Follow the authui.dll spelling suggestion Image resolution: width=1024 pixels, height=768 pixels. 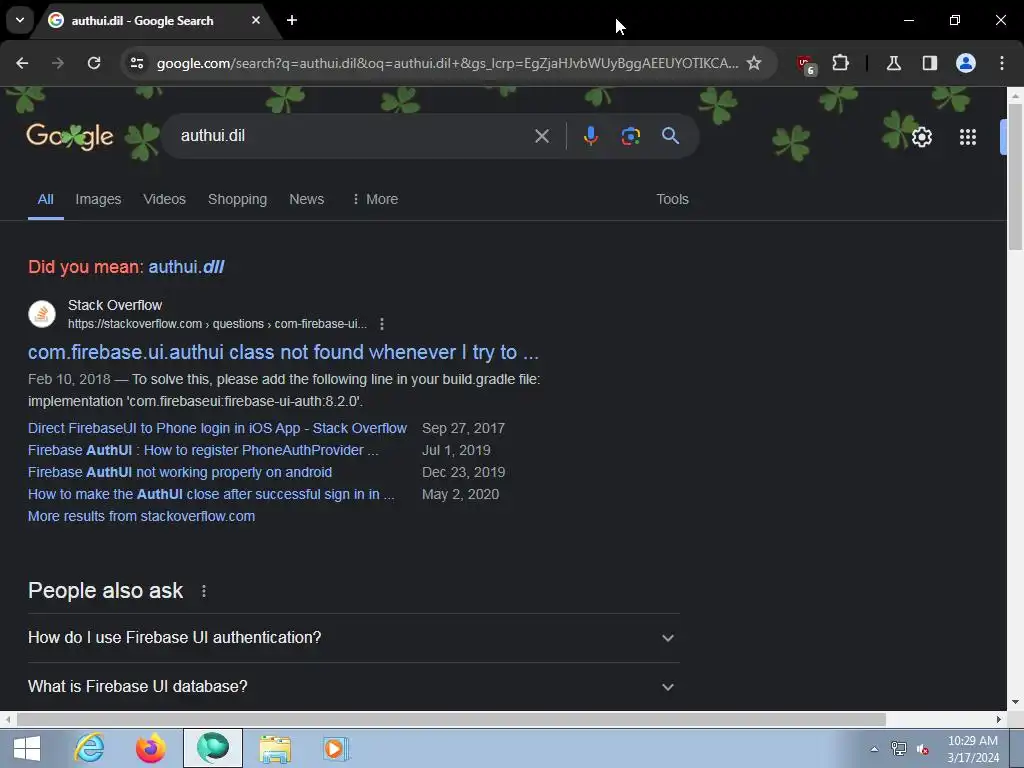186,267
